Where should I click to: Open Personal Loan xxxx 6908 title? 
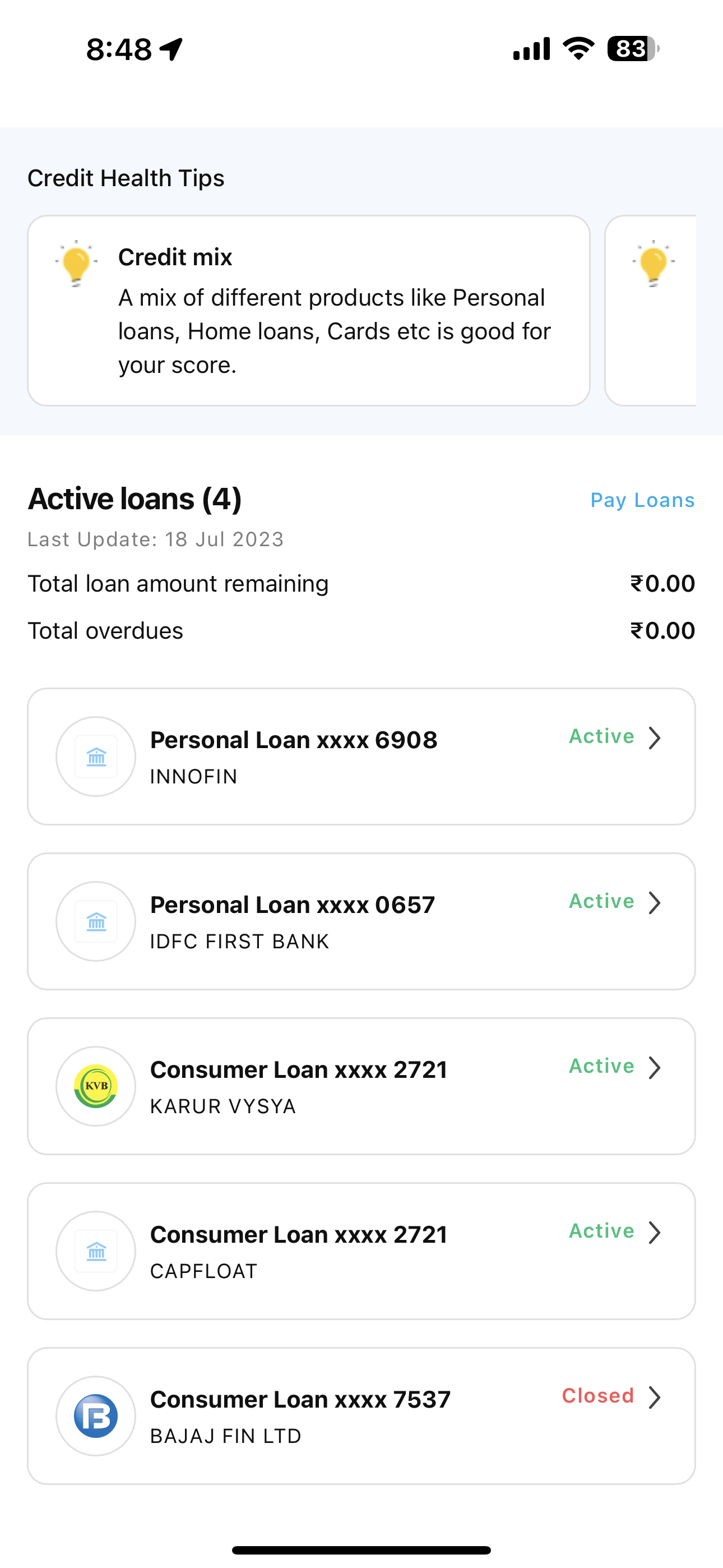pyautogui.click(x=293, y=740)
